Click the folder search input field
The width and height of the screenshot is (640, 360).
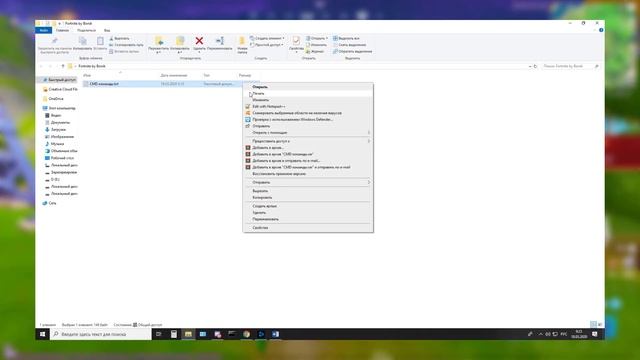[570, 66]
